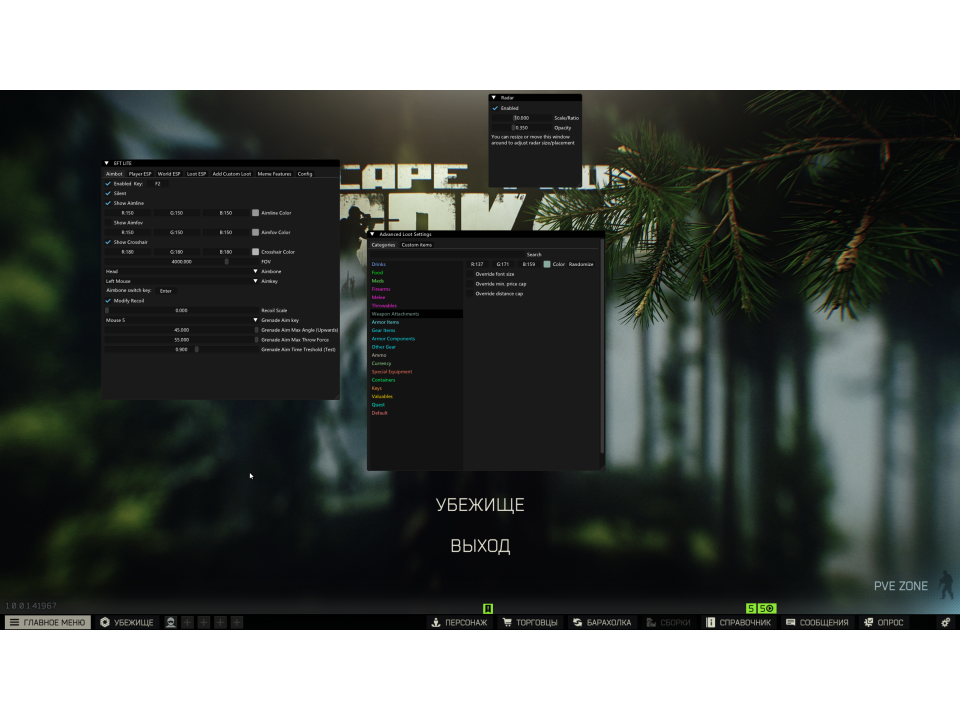Click the УБЕЖИЩЕ main menu option
960x720 pixels.
pyautogui.click(x=480, y=505)
